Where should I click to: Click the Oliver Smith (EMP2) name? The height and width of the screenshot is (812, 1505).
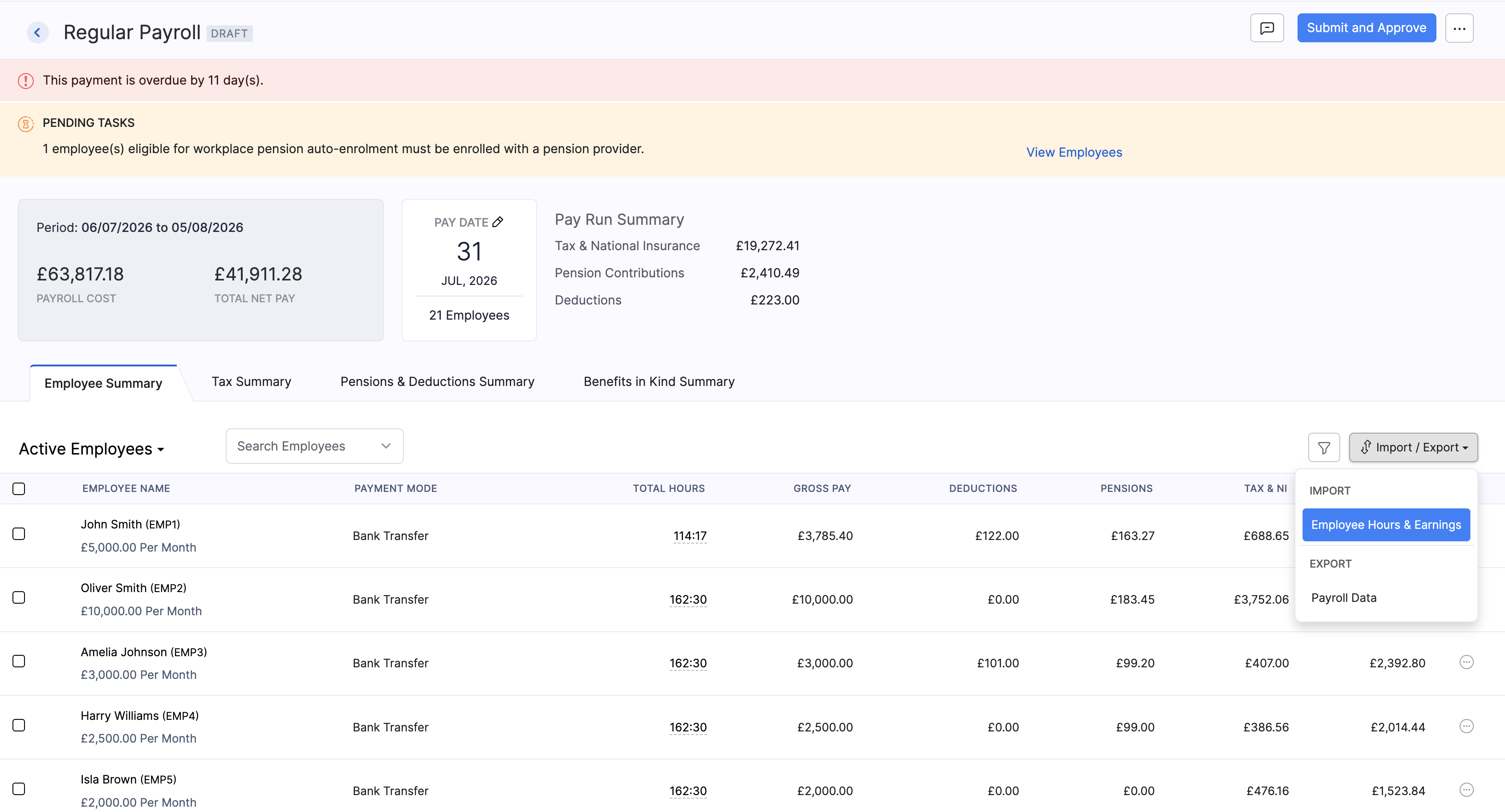click(133, 588)
